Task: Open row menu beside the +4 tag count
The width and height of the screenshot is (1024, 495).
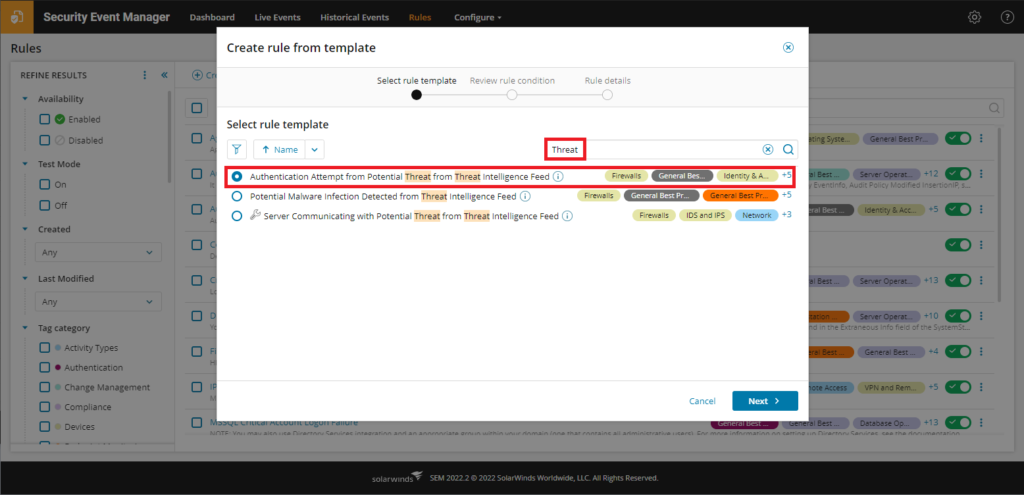Action: click(980, 351)
